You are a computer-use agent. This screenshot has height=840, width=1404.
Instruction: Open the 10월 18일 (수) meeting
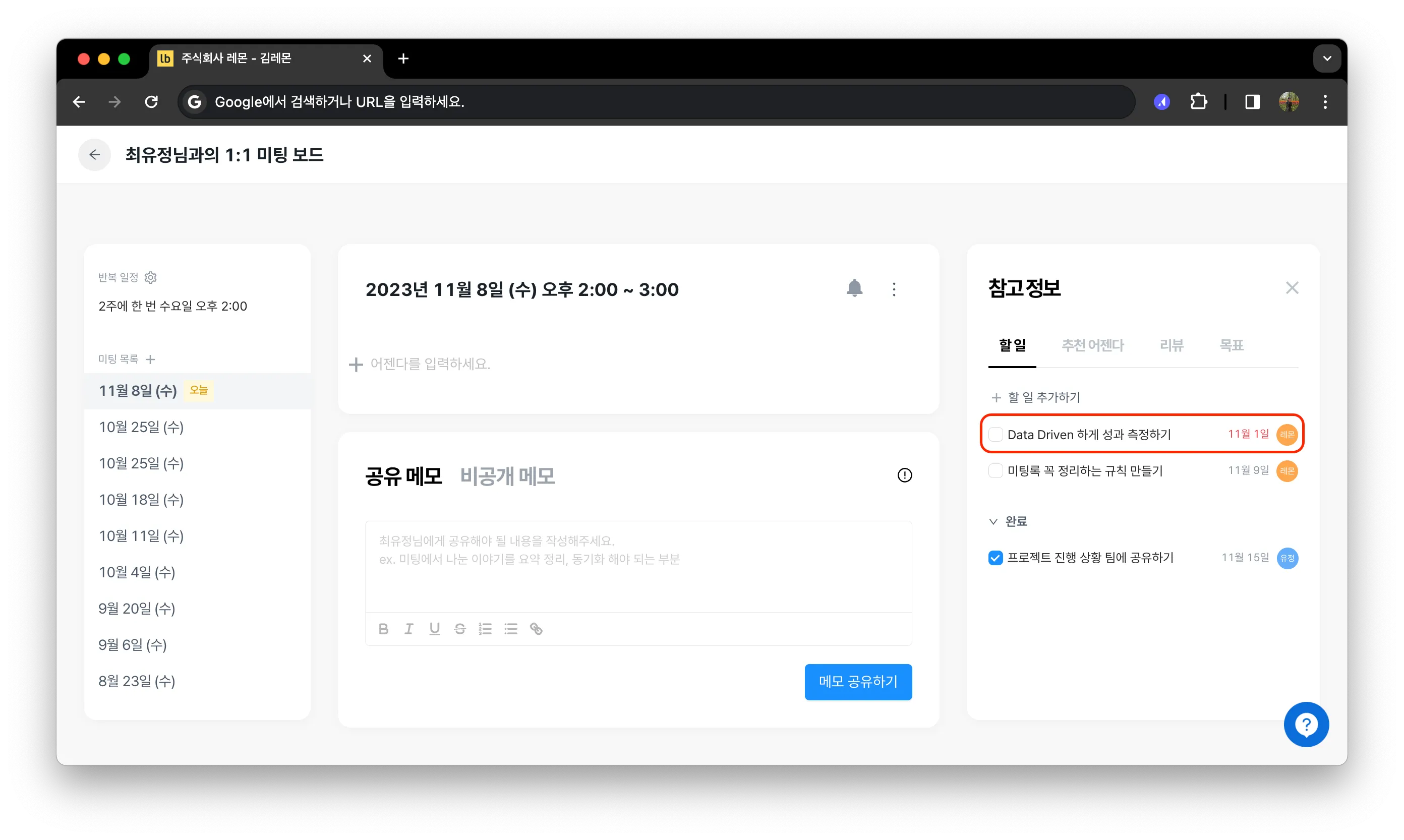197,499
